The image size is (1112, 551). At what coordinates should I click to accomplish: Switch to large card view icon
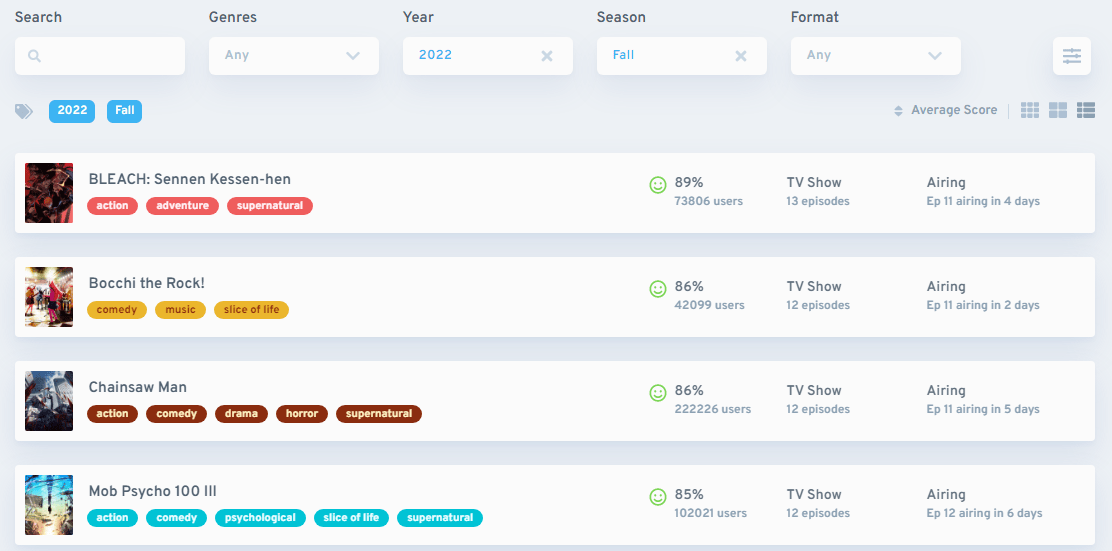coord(1058,110)
